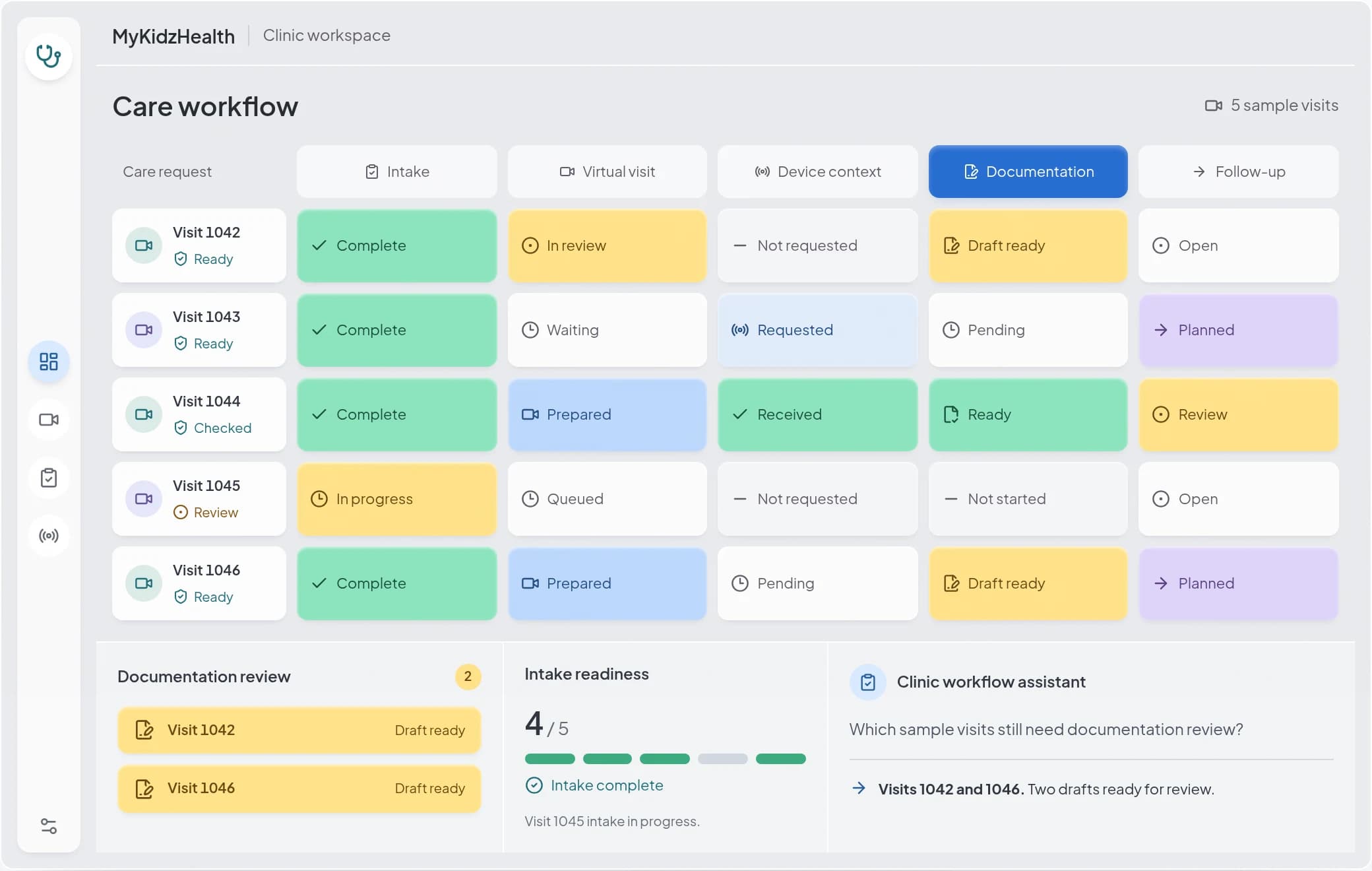Open Visit 1043 Planned follow-up cell

[x=1239, y=330]
